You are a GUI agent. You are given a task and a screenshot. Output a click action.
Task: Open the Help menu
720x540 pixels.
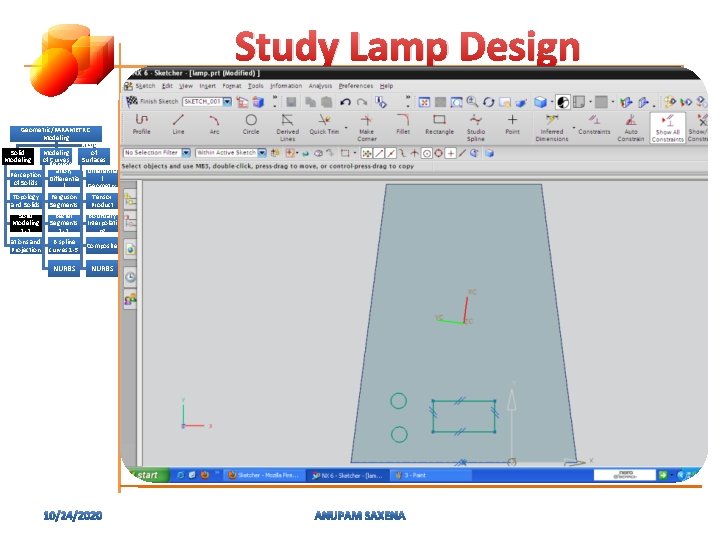pyautogui.click(x=386, y=86)
